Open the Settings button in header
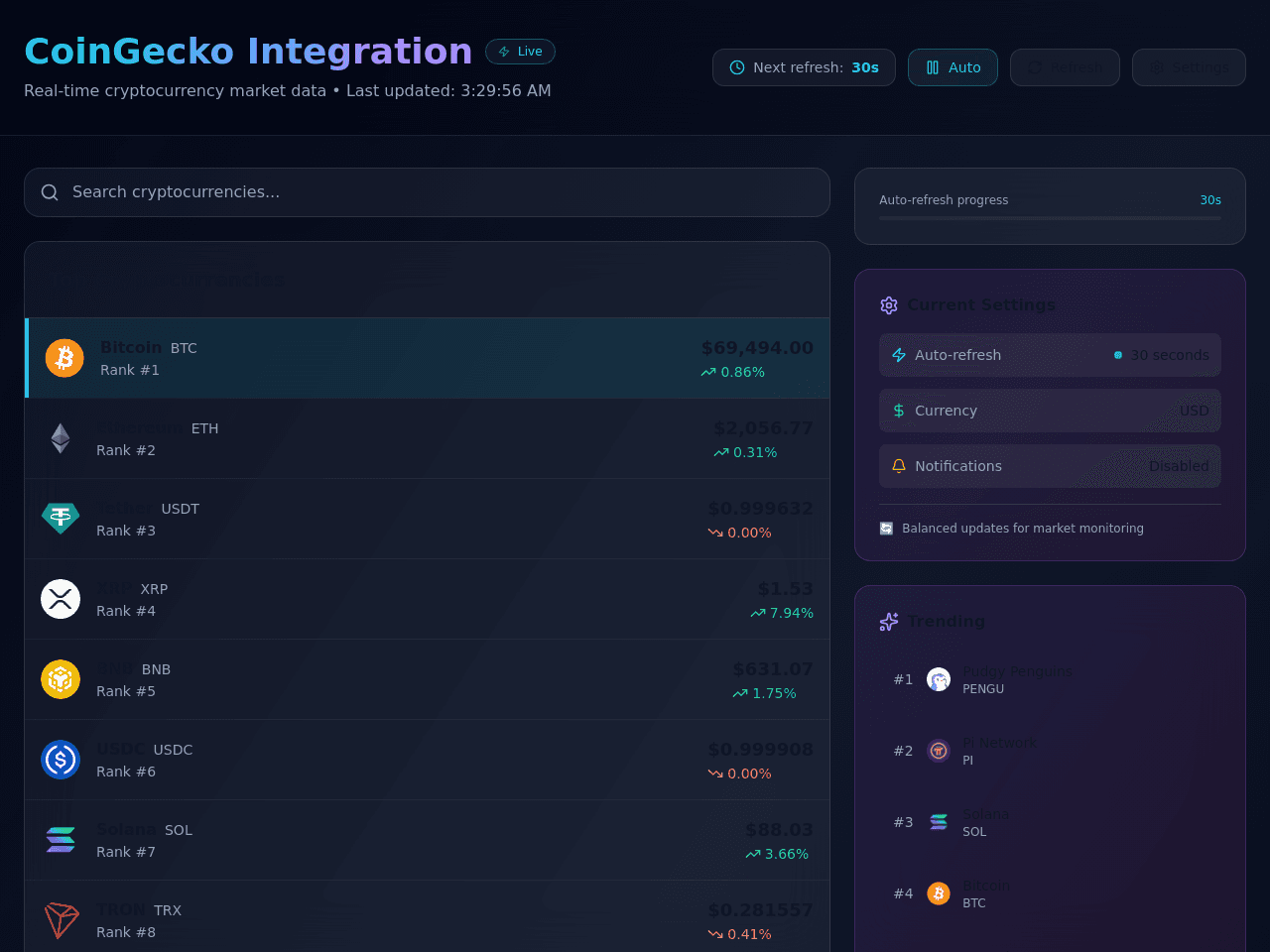This screenshot has height=952, width=1270. click(x=1189, y=67)
